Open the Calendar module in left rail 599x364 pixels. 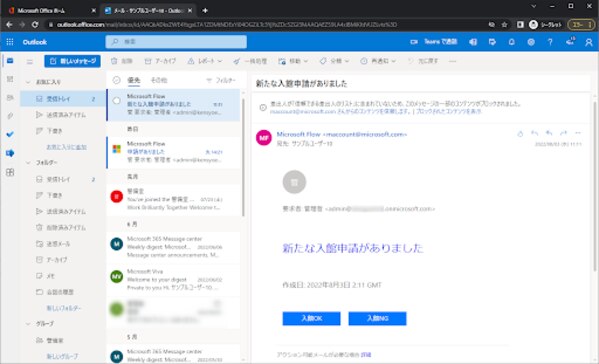(10, 79)
